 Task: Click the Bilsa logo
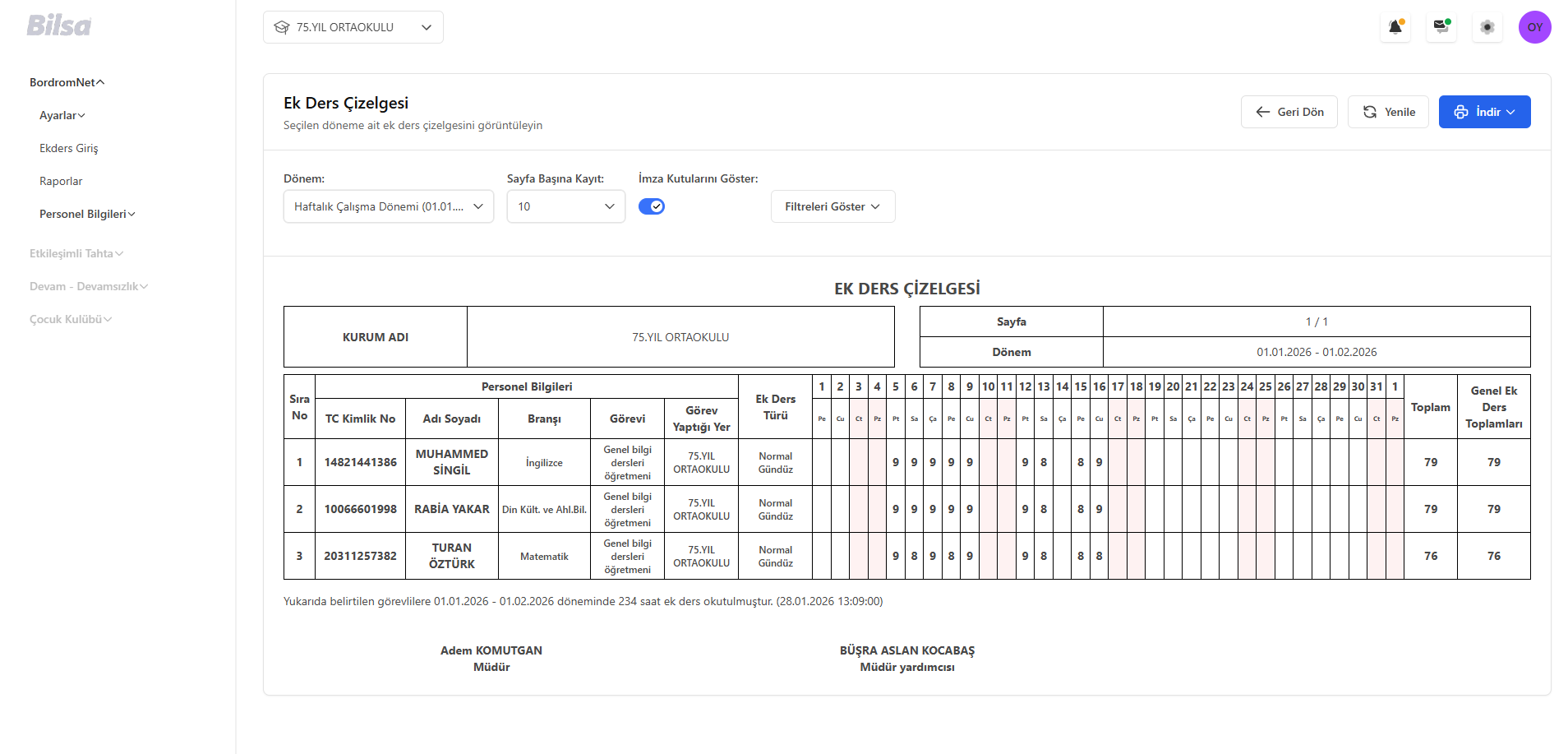(x=58, y=25)
